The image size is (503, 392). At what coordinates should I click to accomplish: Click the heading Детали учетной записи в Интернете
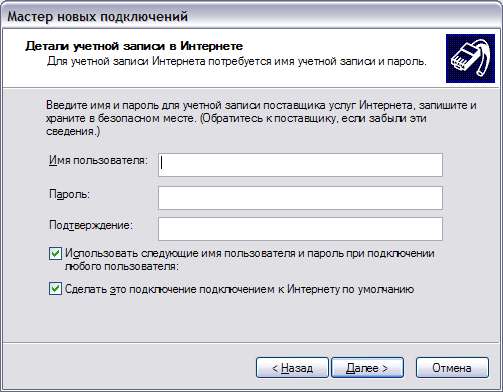pyautogui.click(x=134, y=46)
